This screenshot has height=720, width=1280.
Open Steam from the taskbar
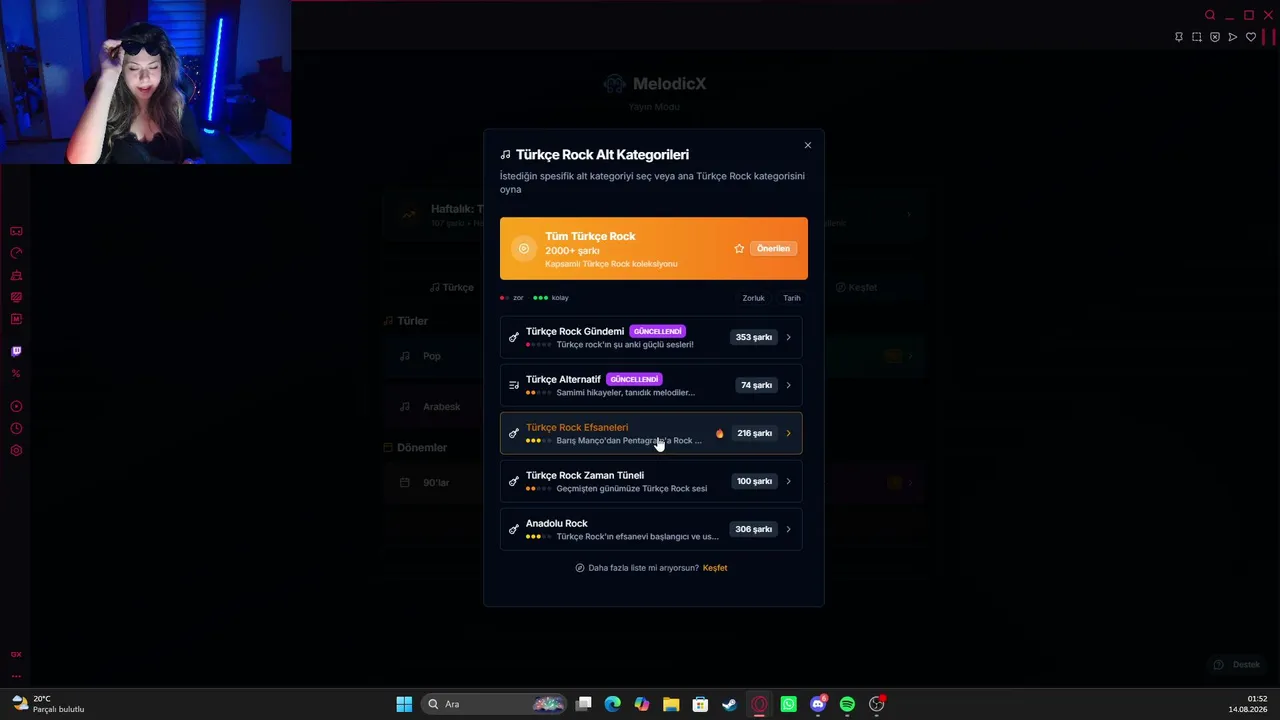(730, 704)
